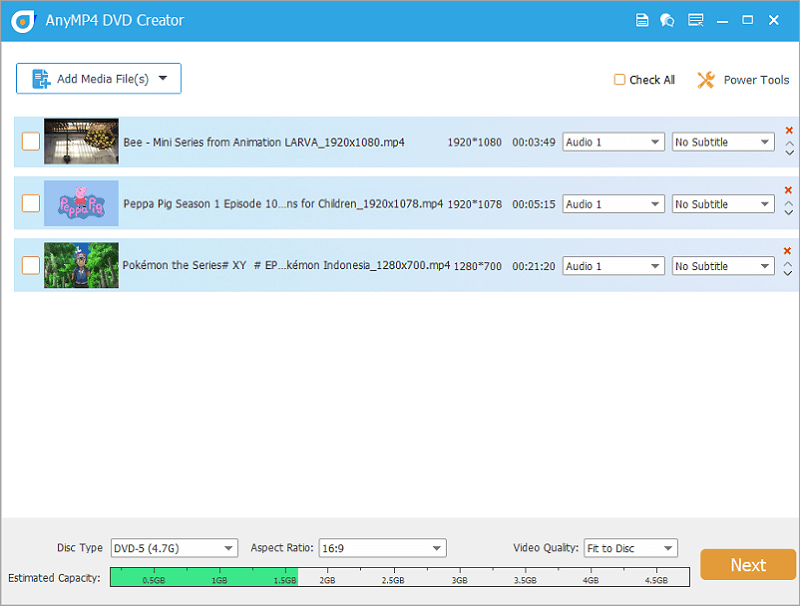Viewport: 800px width, 606px height.
Task: Open Audio 1 dropdown for Peppa Pig
Action: (x=613, y=204)
